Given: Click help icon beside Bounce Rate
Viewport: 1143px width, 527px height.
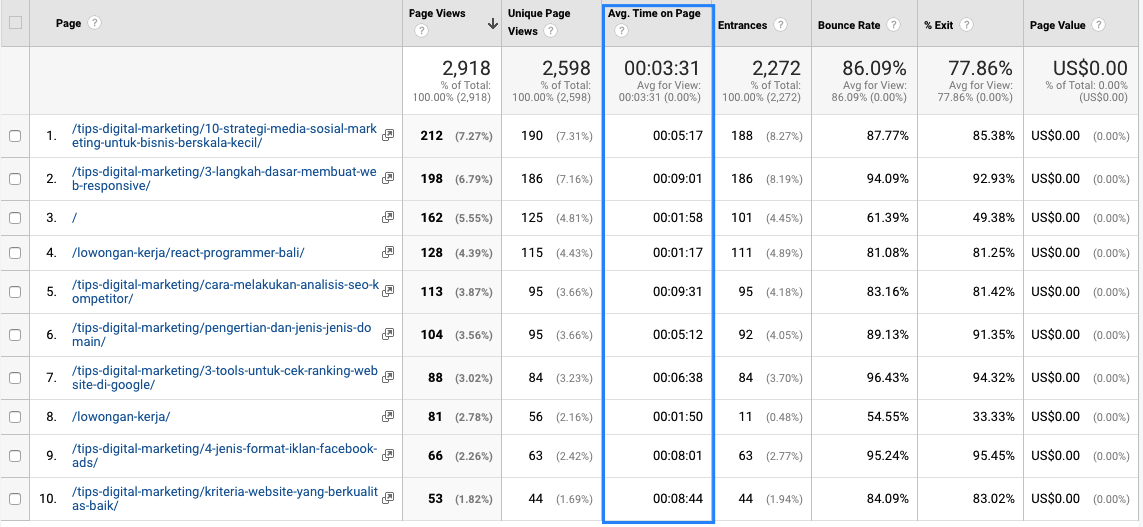Looking at the screenshot, I should pyautogui.click(x=893, y=25).
